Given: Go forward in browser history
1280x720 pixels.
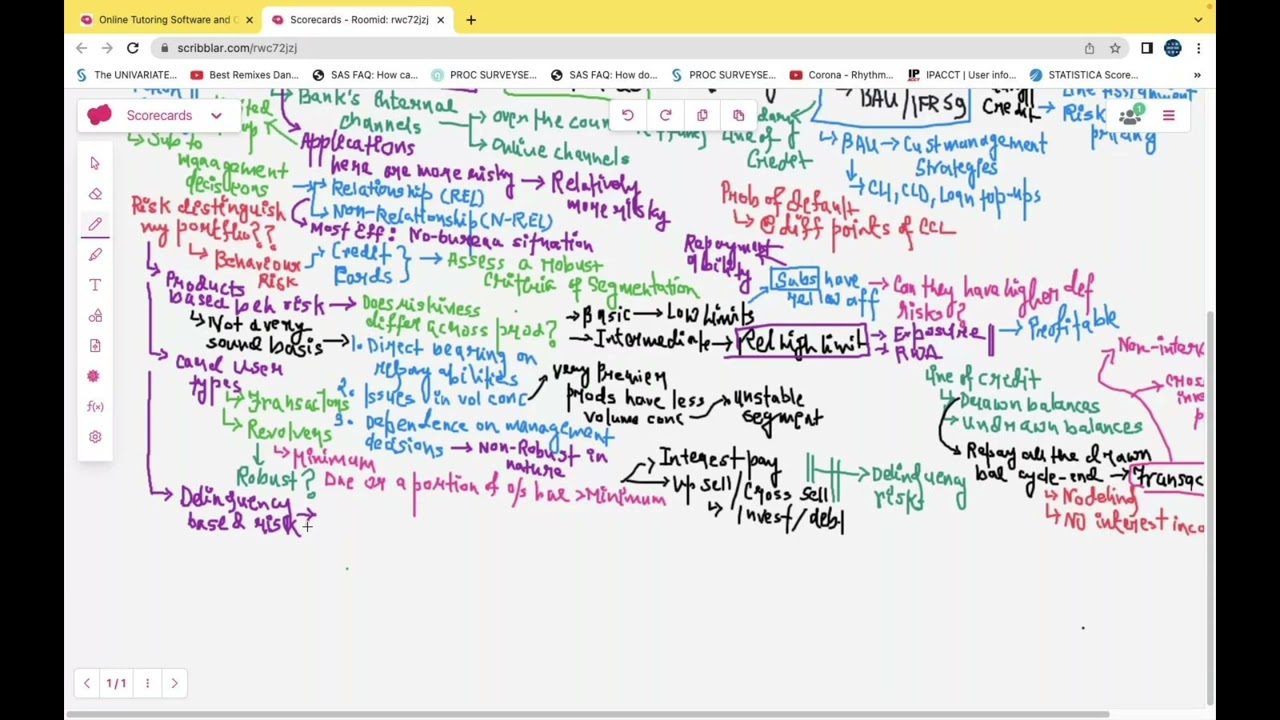Looking at the screenshot, I should point(107,48).
